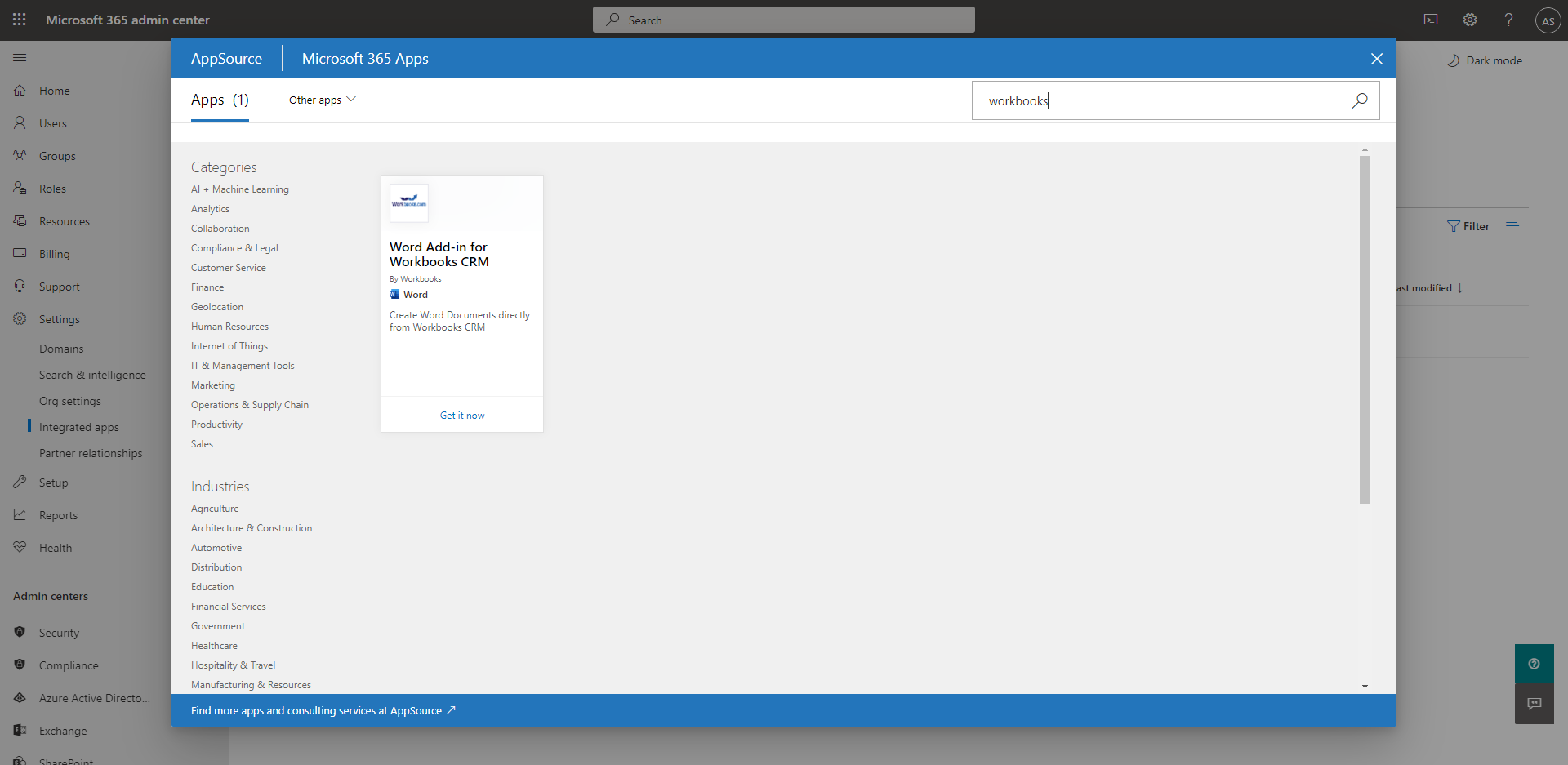Collapse the navigation hamburger menu
This screenshot has width=1568, height=765.
pos(20,58)
